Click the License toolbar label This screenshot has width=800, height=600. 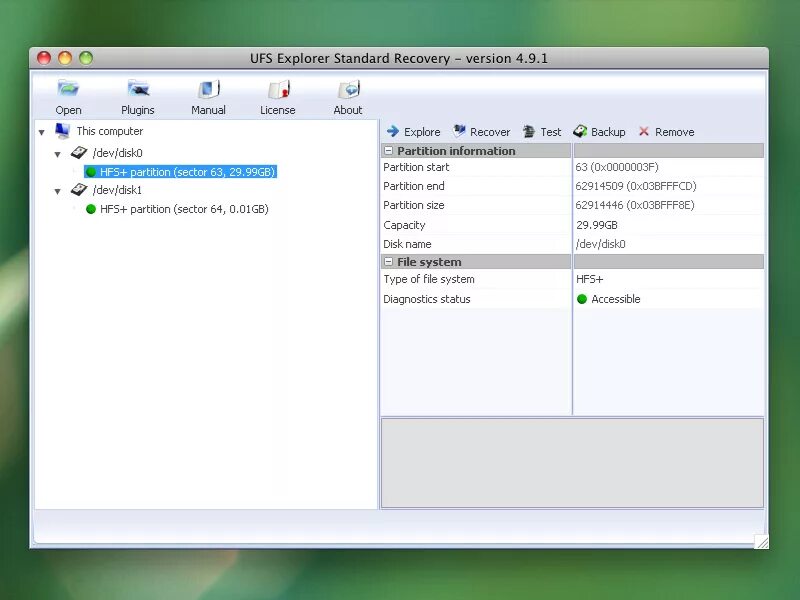click(278, 110)
